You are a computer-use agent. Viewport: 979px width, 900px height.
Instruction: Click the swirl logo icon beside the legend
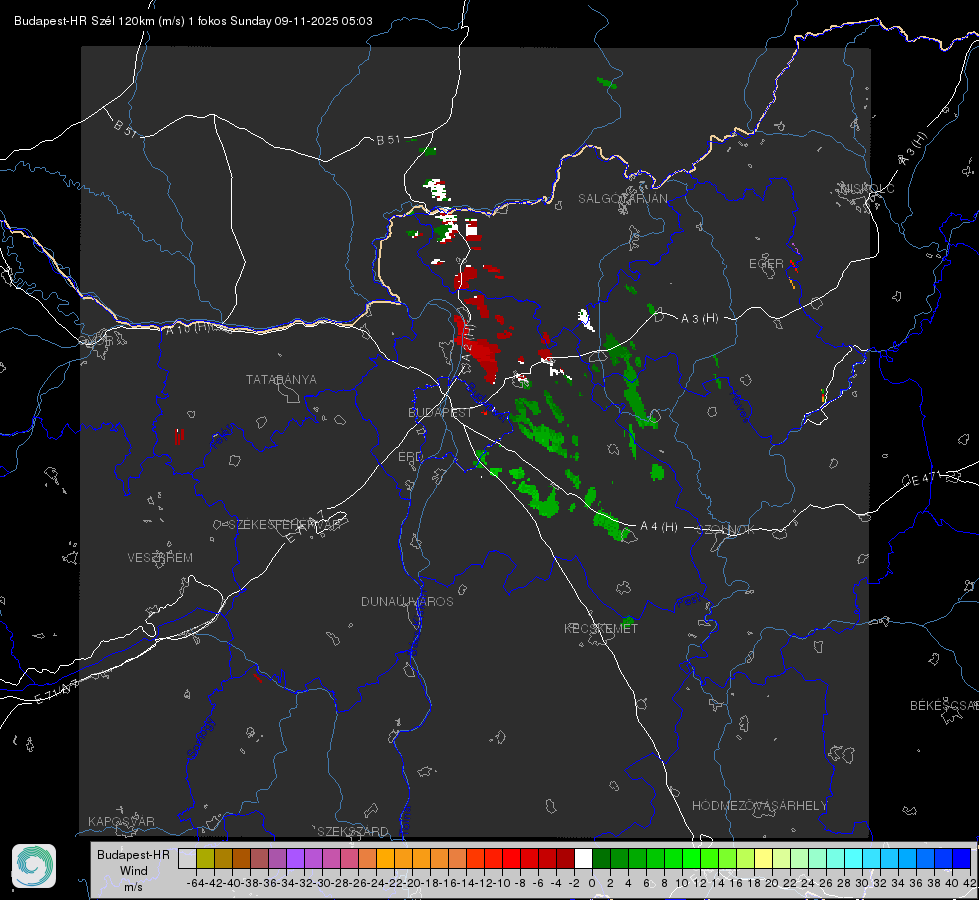(34, 866)
